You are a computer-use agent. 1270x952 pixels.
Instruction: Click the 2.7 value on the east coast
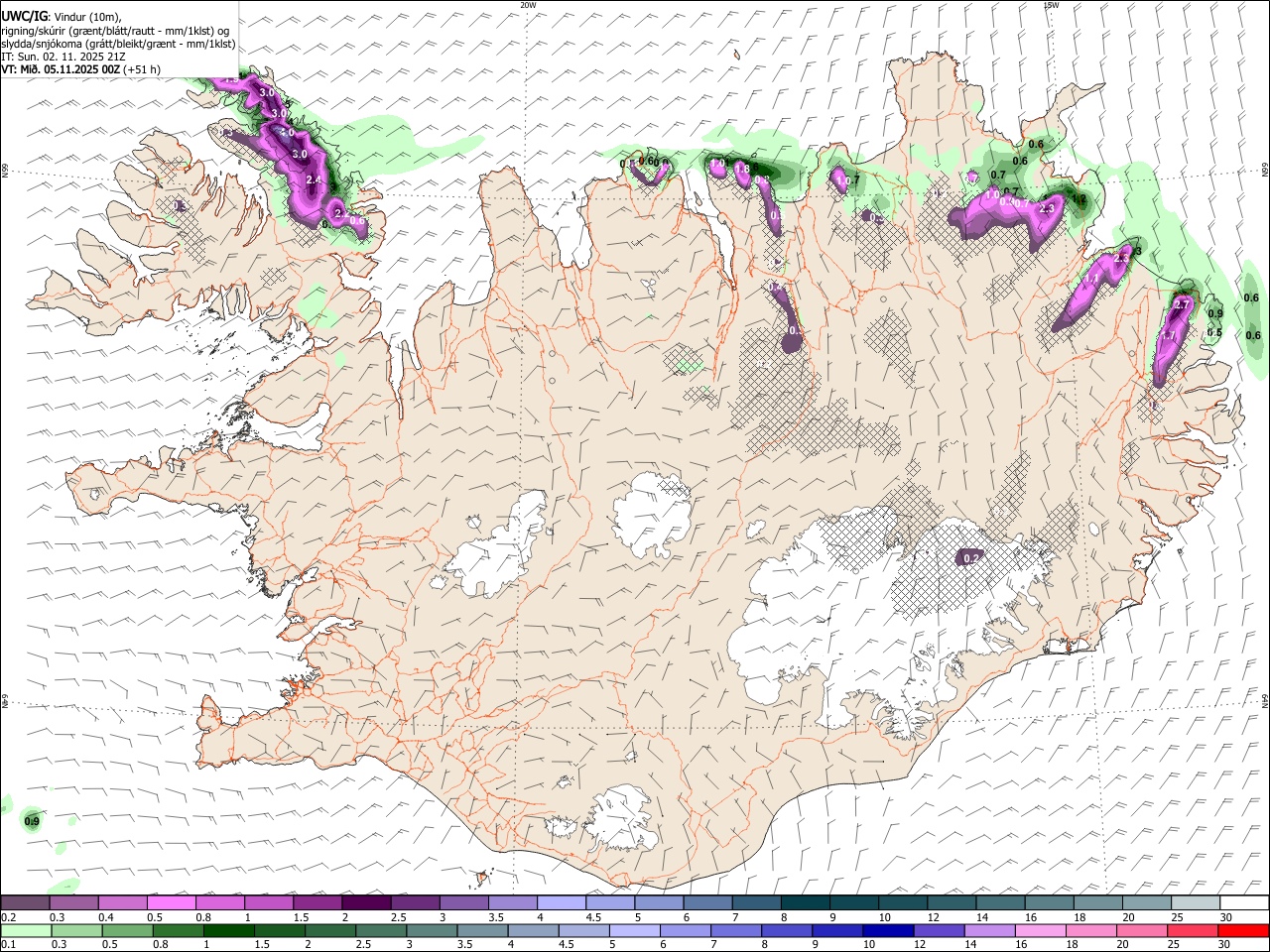(1182, 305)
